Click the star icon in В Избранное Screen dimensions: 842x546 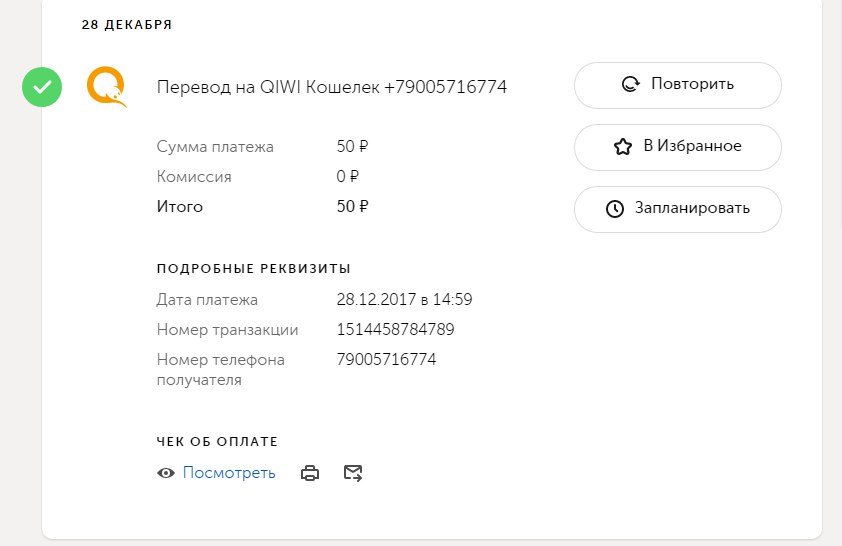click(x=622, y=147)
